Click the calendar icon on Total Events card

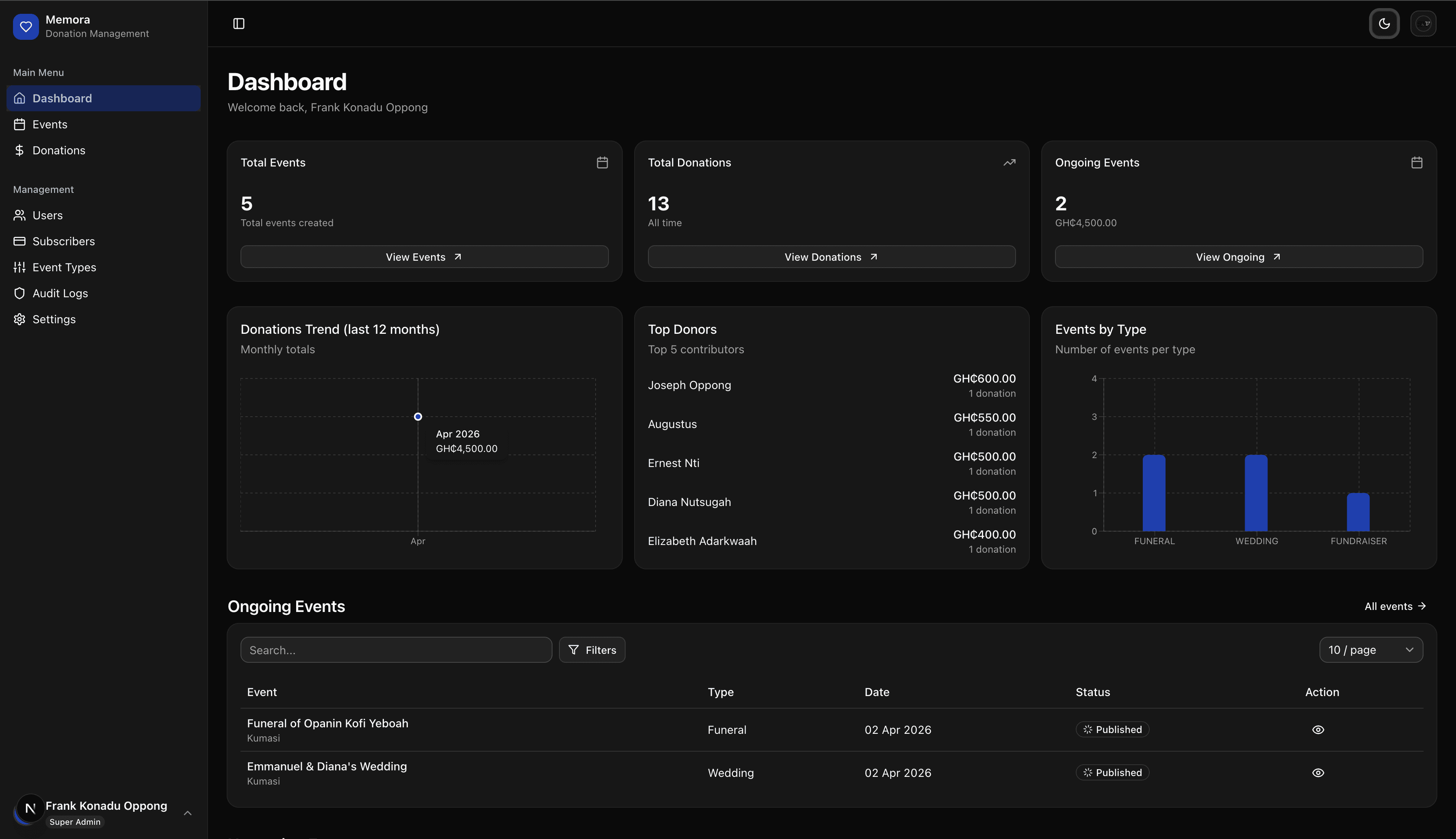click(x=602, y=162)
